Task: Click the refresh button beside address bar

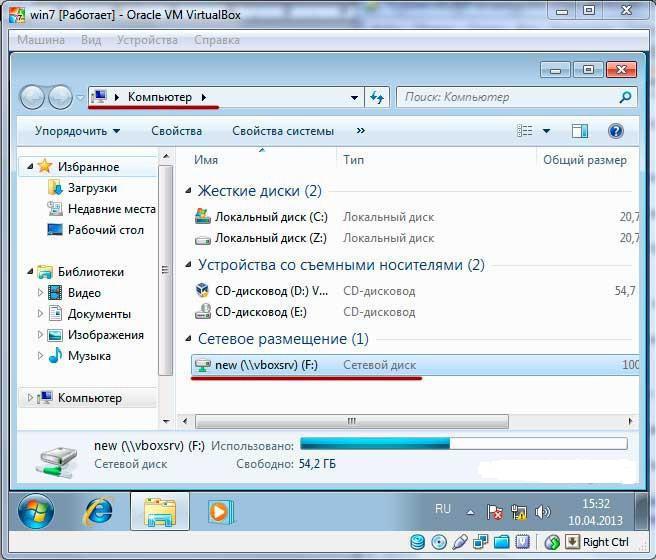Action: (x=377, y=98)
